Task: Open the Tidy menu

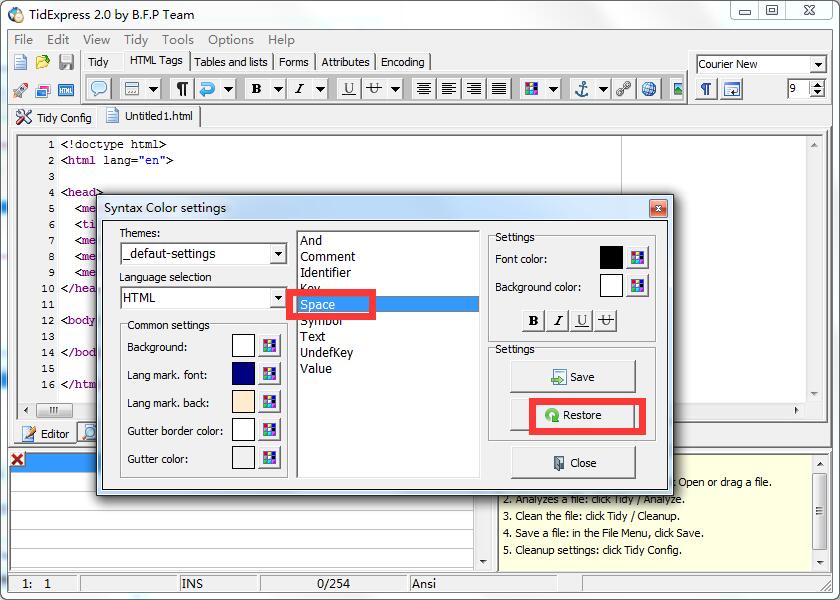Action: (136, 40)
